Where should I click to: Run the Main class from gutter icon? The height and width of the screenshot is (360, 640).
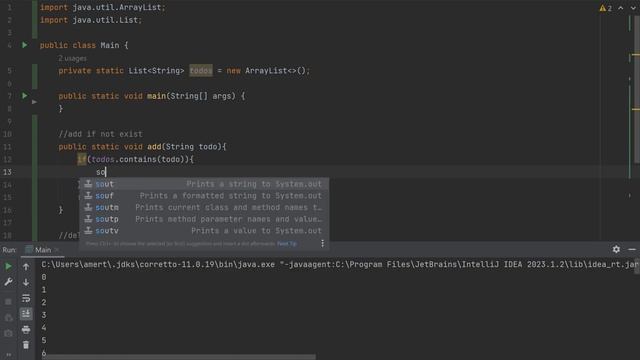[24, 45]
